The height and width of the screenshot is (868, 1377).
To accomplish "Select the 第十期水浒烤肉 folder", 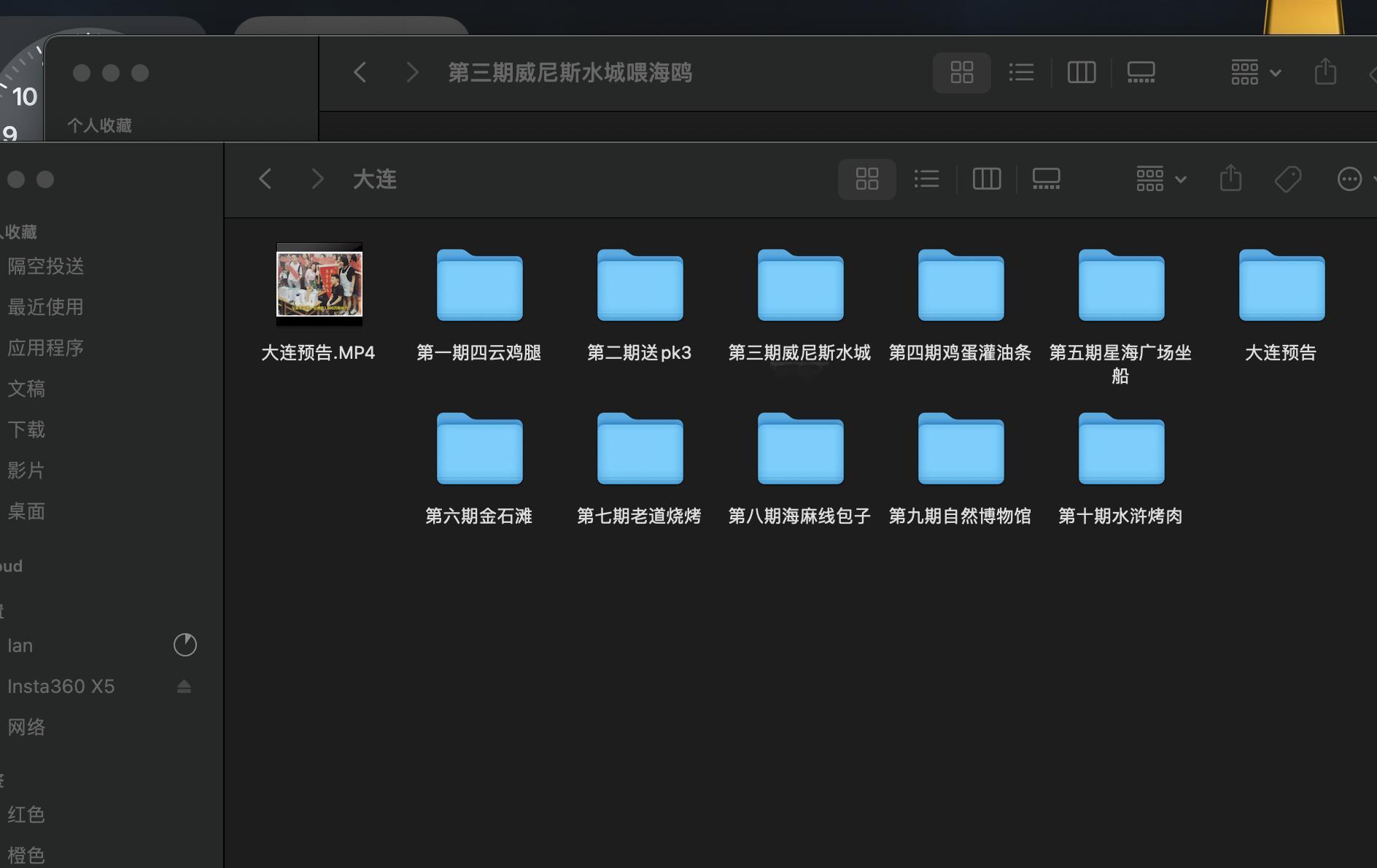I will coord(1121,448).
